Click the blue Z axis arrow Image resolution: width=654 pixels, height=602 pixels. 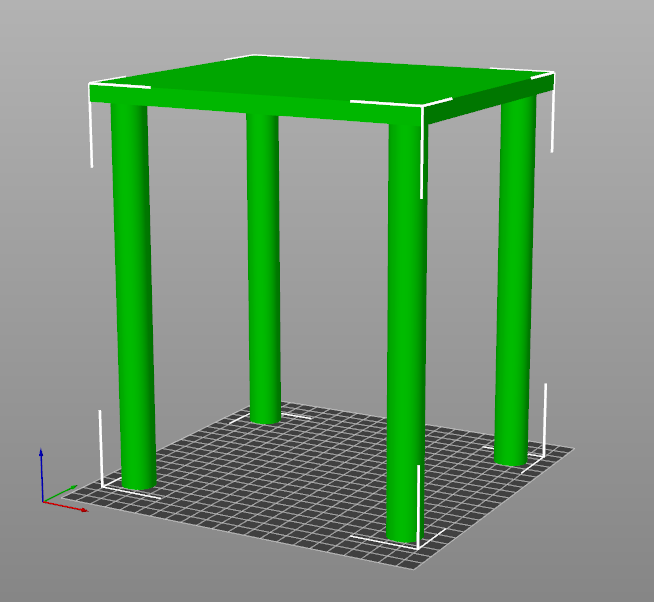point(41,475)
